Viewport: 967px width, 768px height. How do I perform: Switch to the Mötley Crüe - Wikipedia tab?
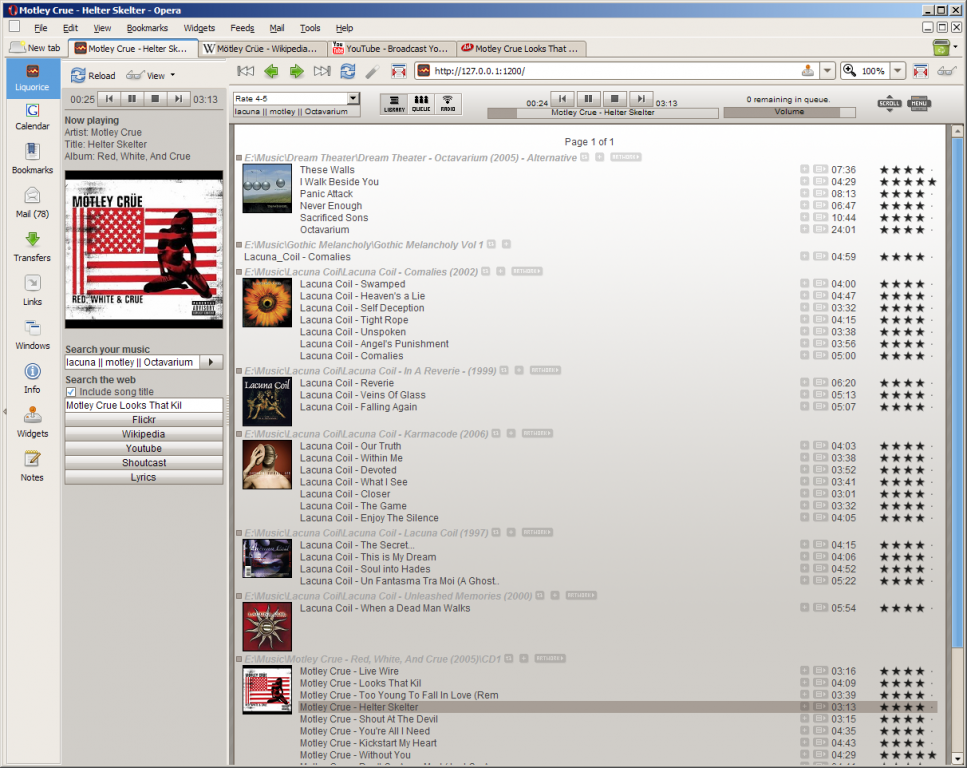[x=262, y=48]
